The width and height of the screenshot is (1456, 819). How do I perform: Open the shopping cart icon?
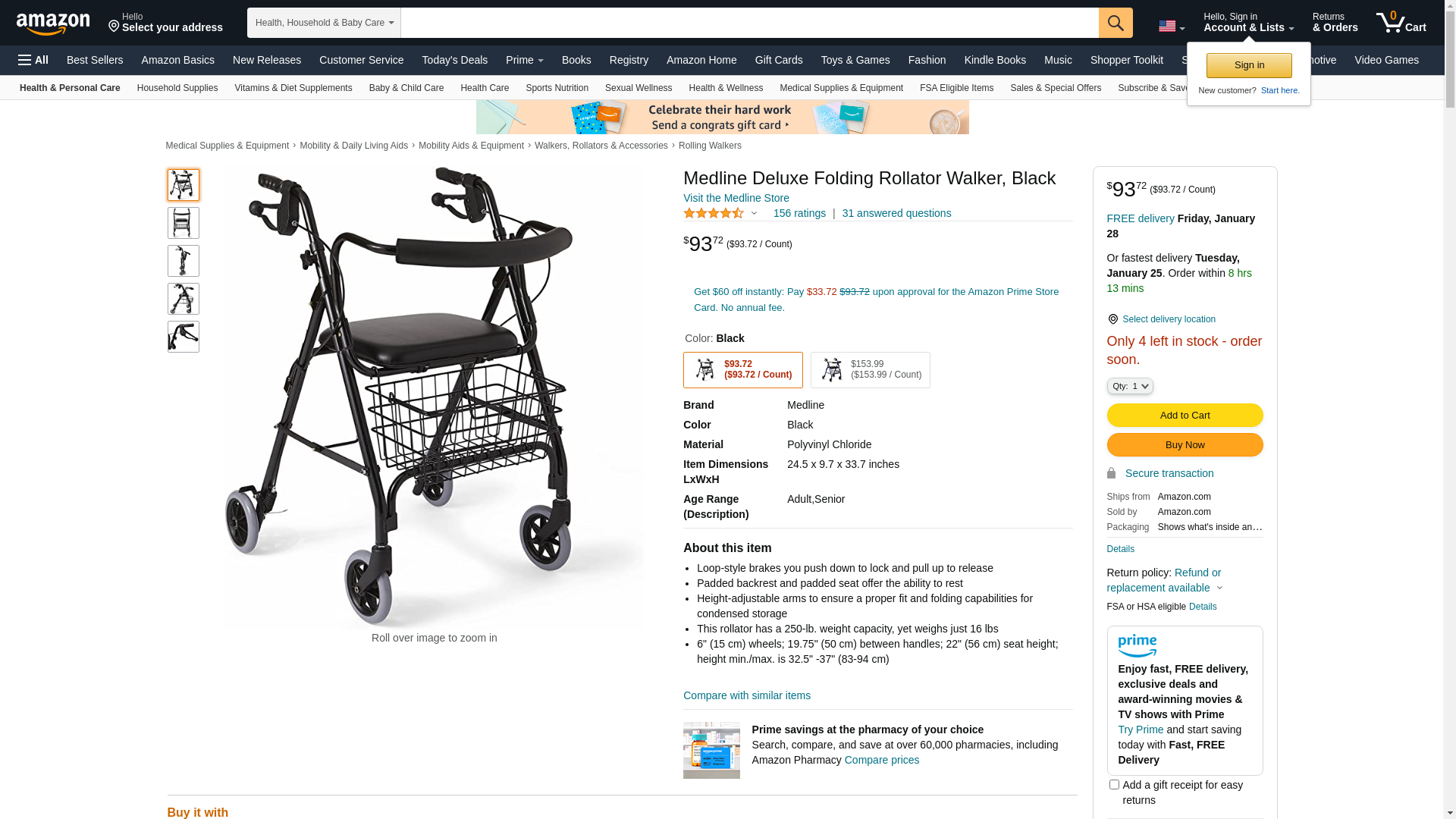click(x=1401, y=22)
